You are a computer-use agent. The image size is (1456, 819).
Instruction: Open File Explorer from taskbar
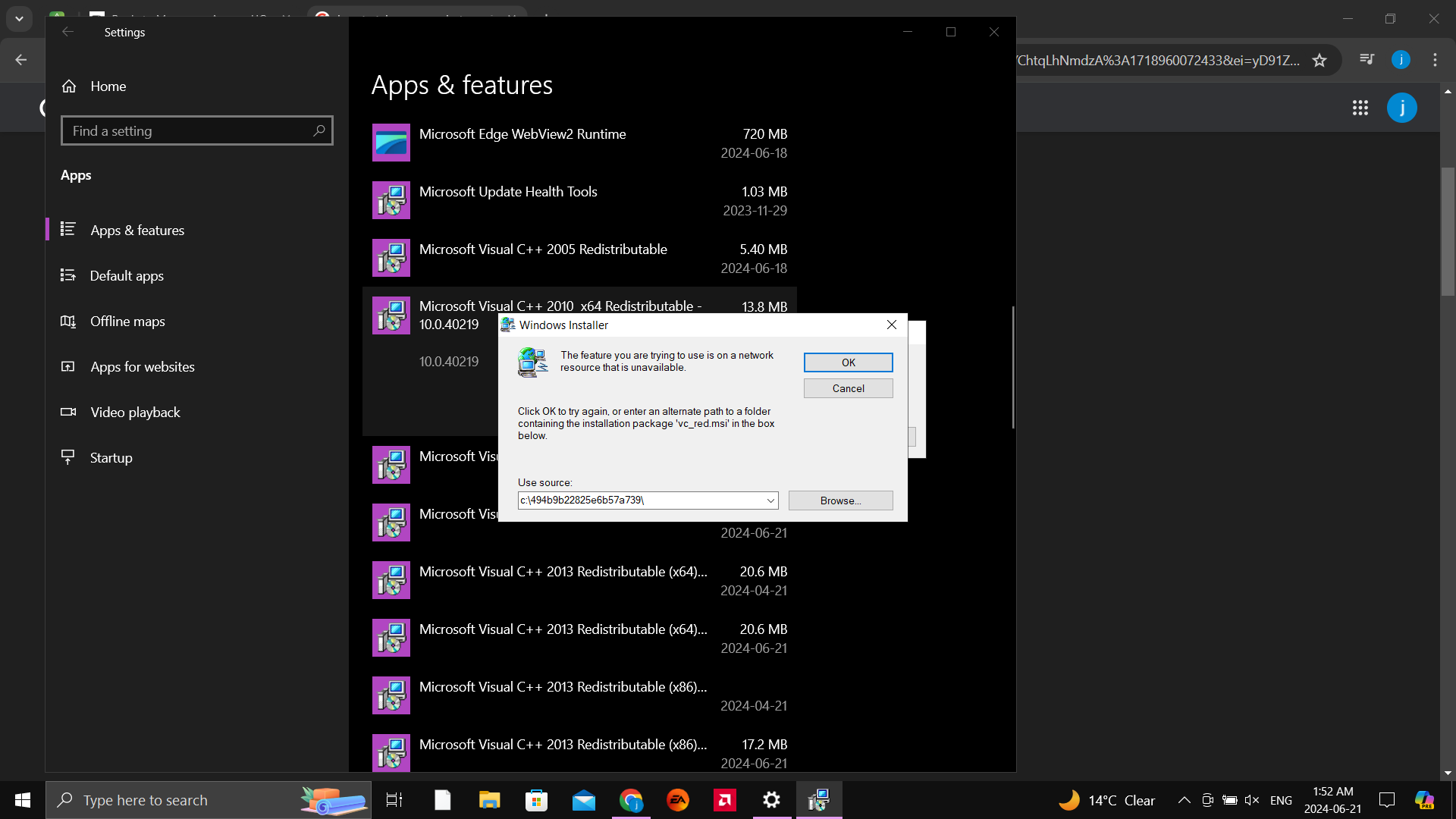click(x=489, y=800)
